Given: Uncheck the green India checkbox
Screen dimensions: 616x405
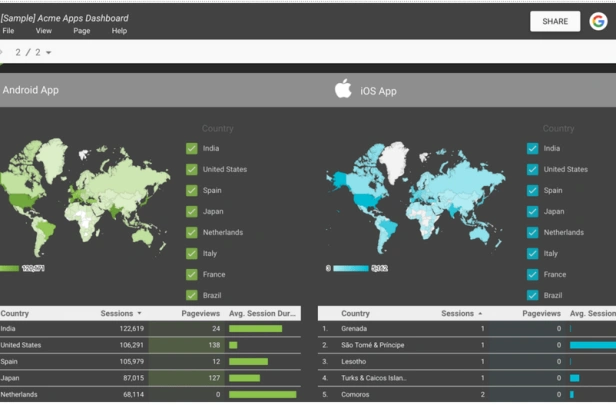Looking at the screenshot, I should 192,148.
